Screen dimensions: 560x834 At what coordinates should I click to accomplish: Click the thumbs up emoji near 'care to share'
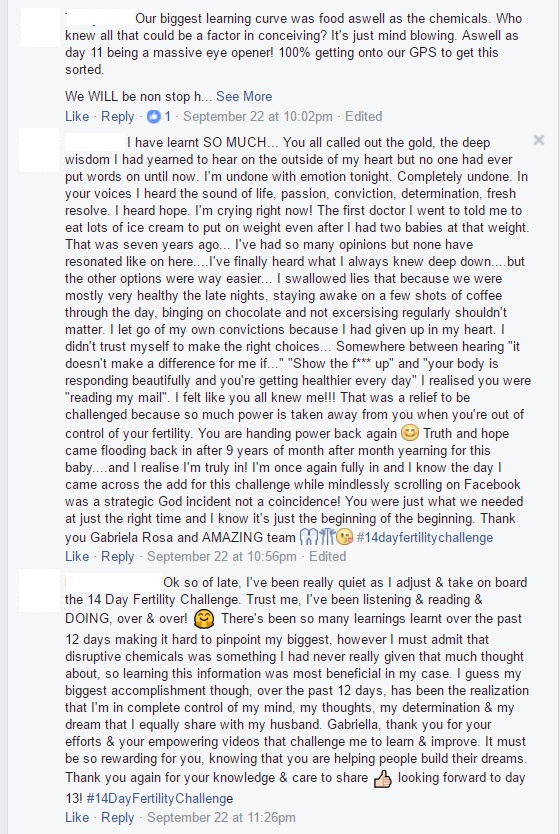point(382,779)
